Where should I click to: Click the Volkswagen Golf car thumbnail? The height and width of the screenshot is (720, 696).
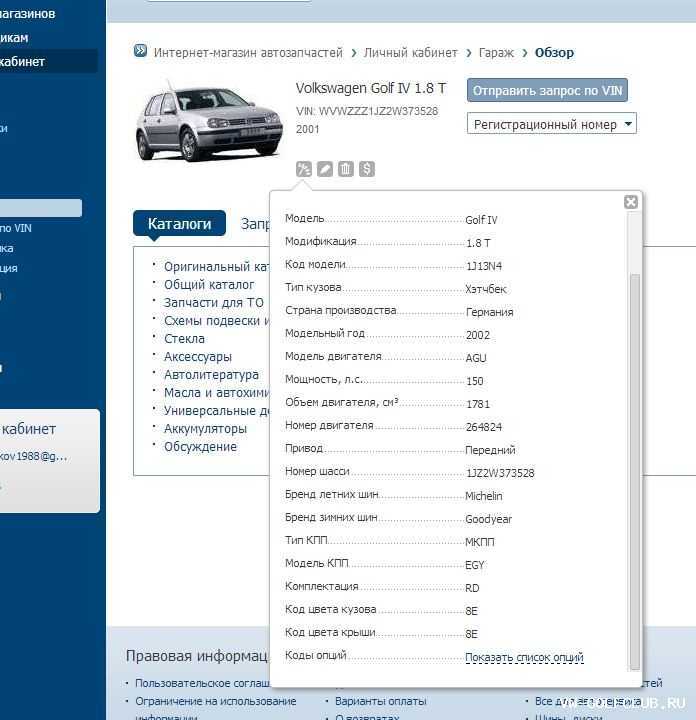209,121
